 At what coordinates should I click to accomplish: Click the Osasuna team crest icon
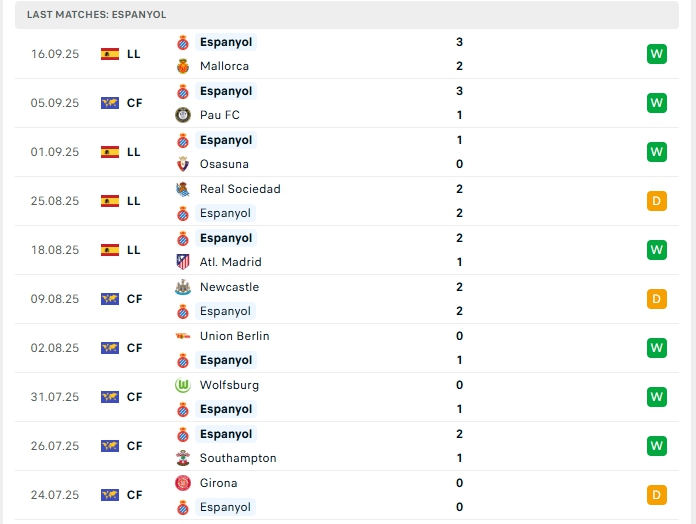point(183,164)
